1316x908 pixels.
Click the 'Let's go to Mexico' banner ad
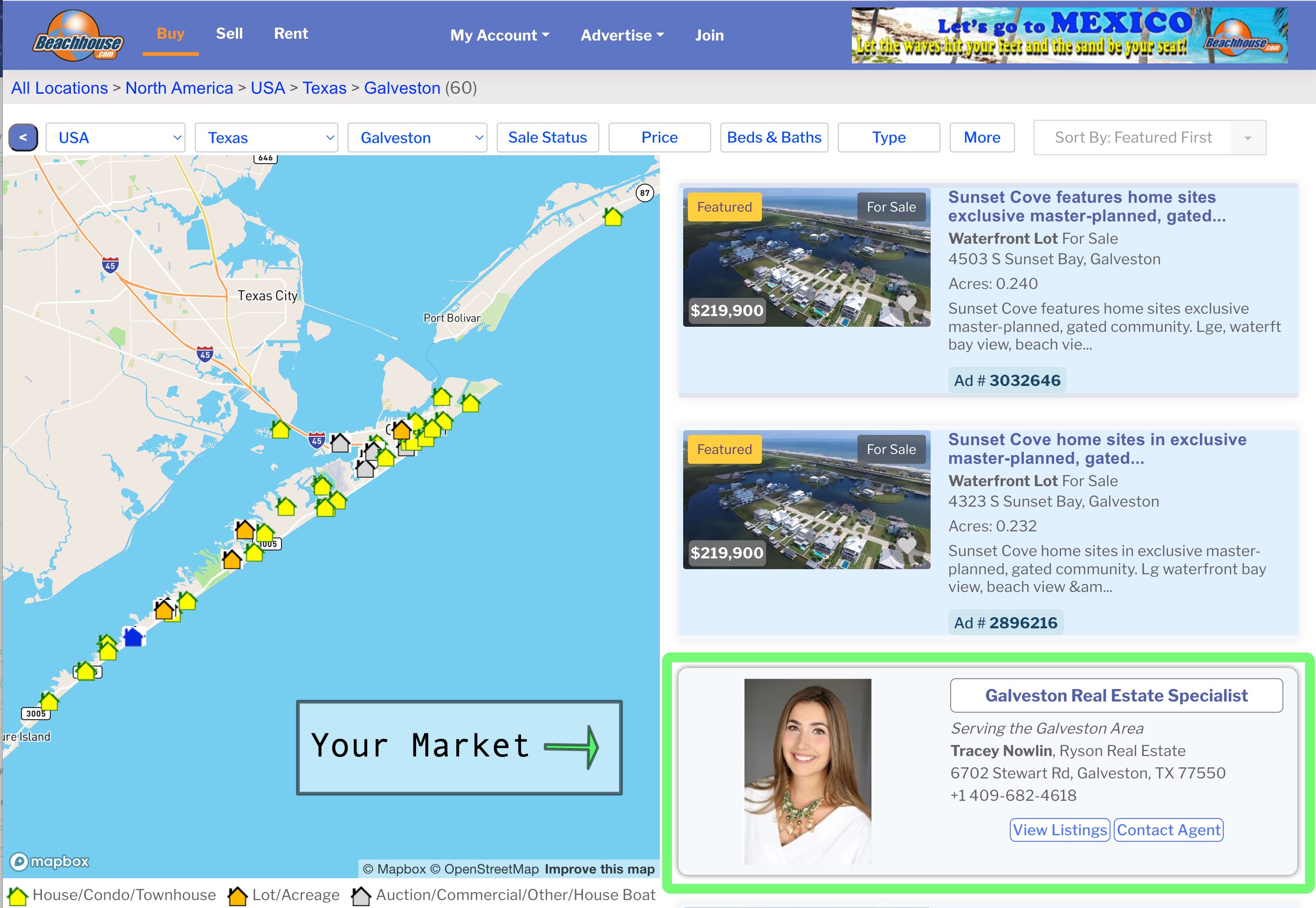click(1069, 35)
